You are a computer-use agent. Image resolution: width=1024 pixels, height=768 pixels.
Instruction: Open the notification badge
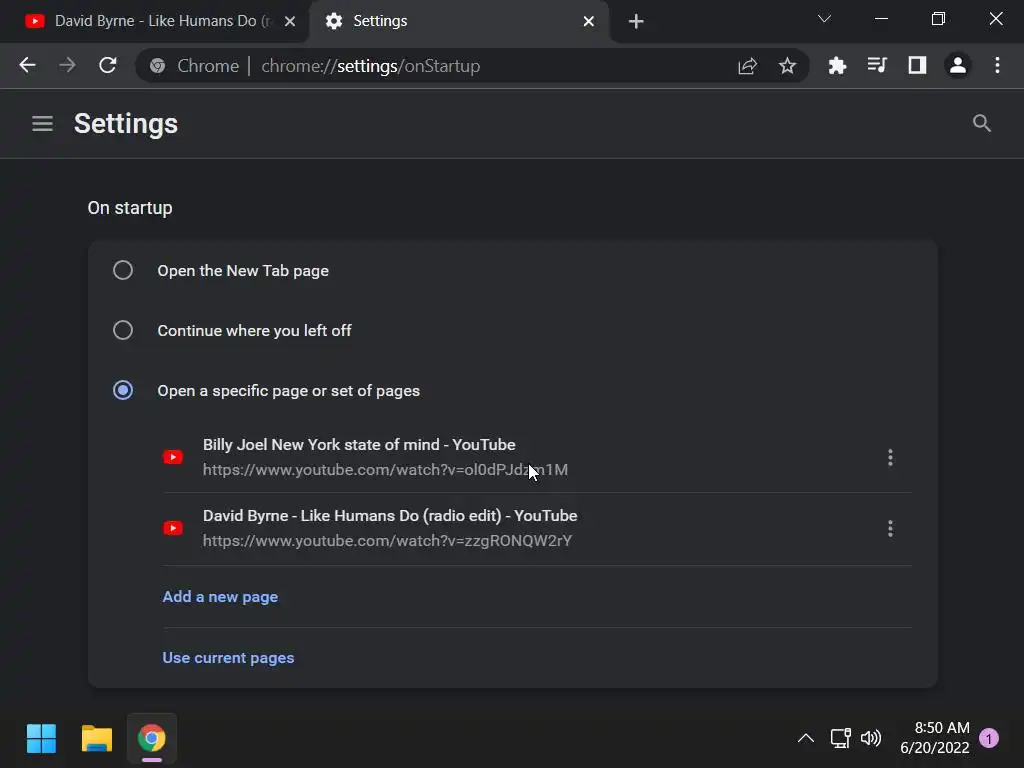click(x=989, y=739)
